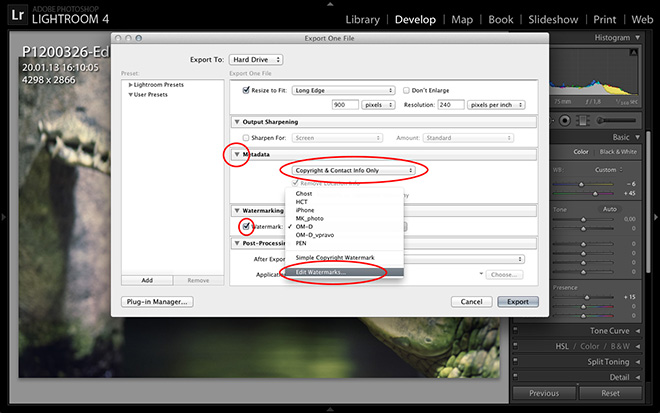Uncheck the Resize to Fit checkbox

click(246, 90)
